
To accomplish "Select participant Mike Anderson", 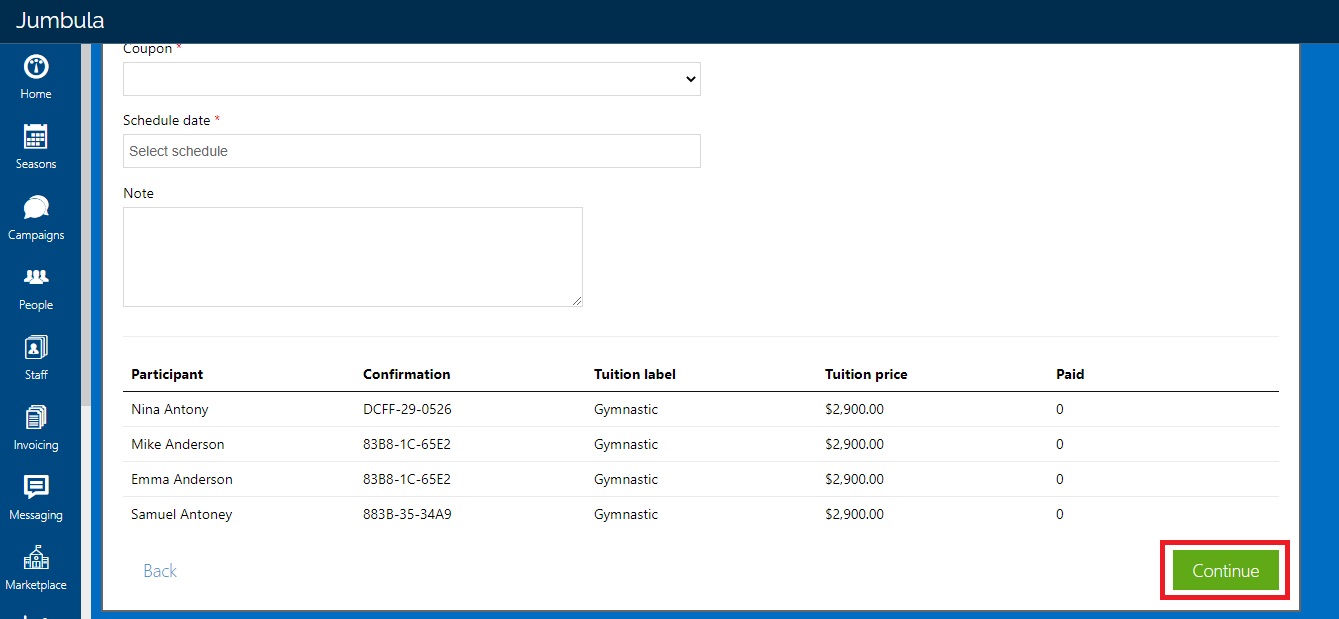I will coord(178,444).
